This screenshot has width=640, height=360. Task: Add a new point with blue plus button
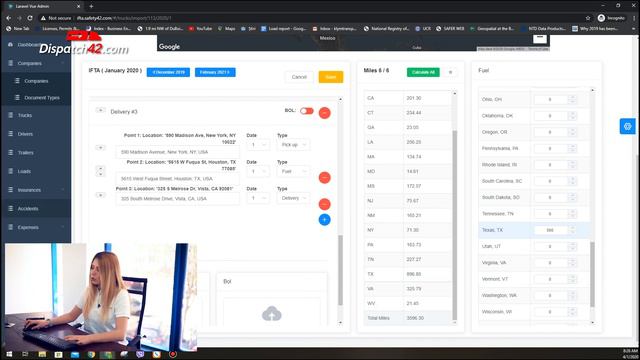tap(324, 220)
